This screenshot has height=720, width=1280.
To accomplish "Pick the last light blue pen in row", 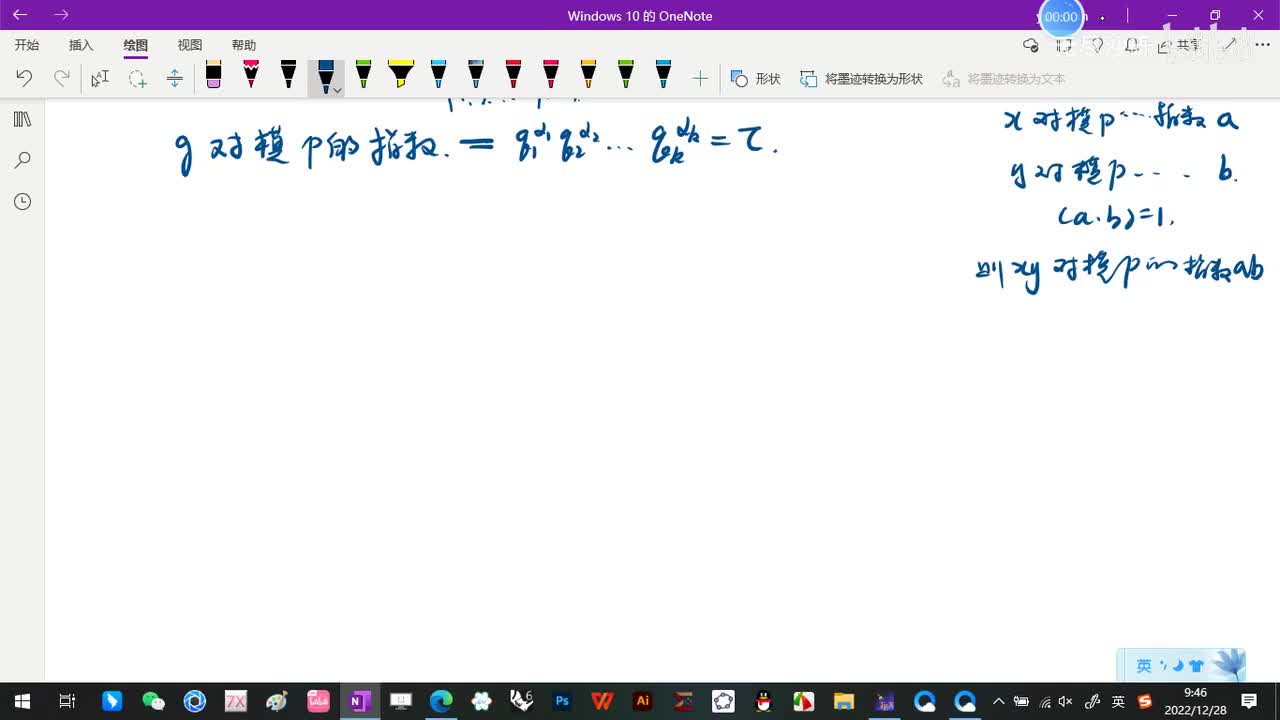I will (x=663, y=75).
